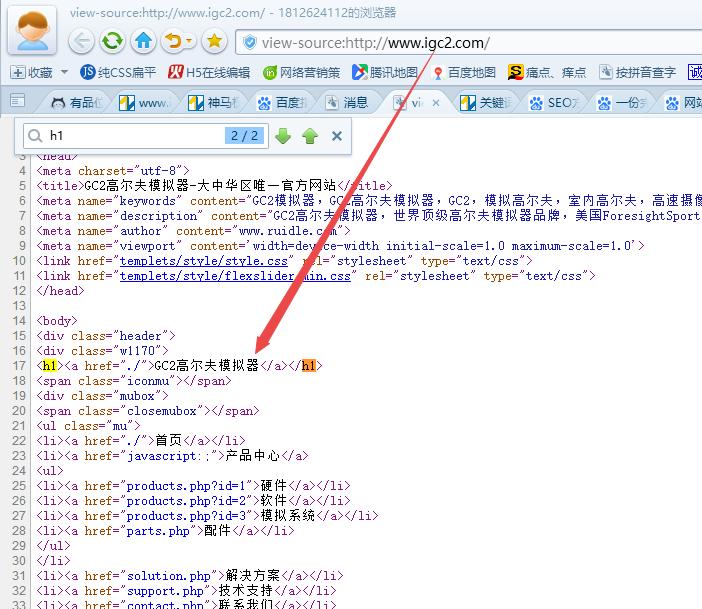Click the products.php?id=1 href text

(186, 486)
